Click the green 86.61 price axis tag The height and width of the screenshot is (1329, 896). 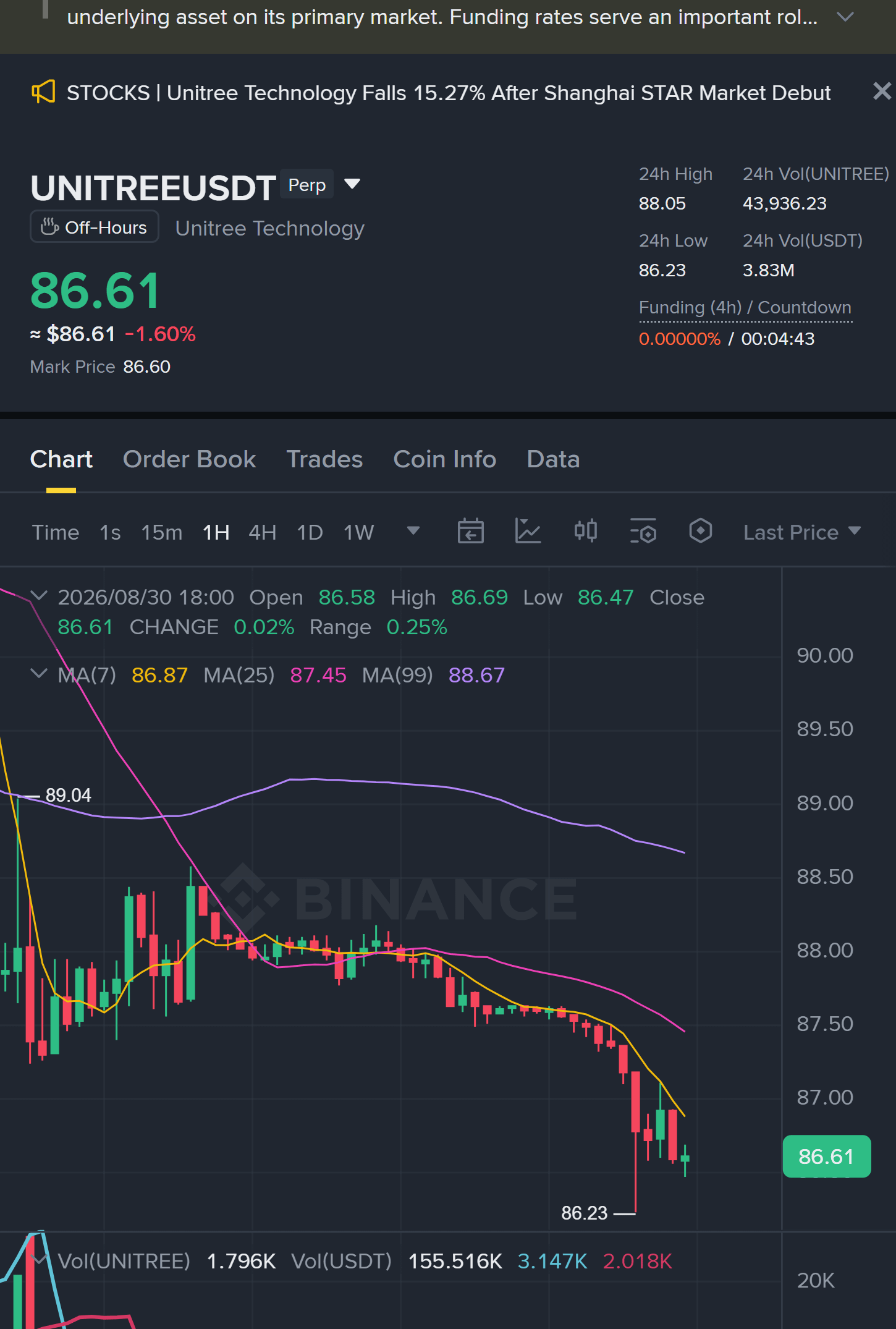click(x=827, y=1156)
